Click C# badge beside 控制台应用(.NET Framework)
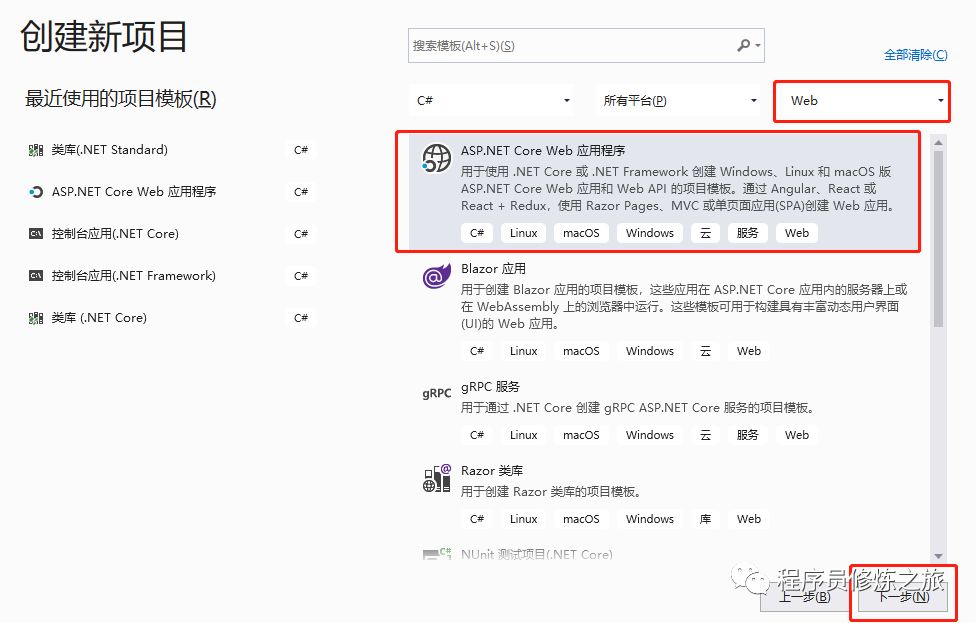The height and width of the screenshot is (623, 976). [301, 276]
